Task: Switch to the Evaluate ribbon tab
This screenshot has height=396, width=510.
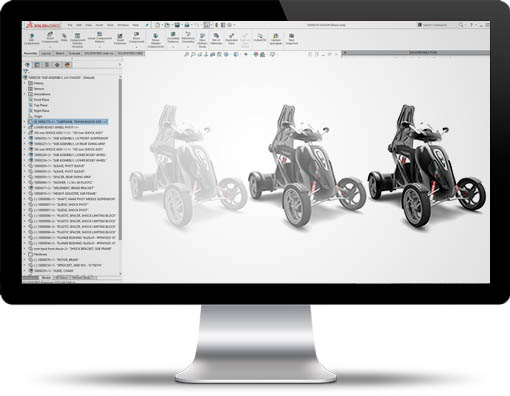Action: pyautogui.click(x=74, y=53)
